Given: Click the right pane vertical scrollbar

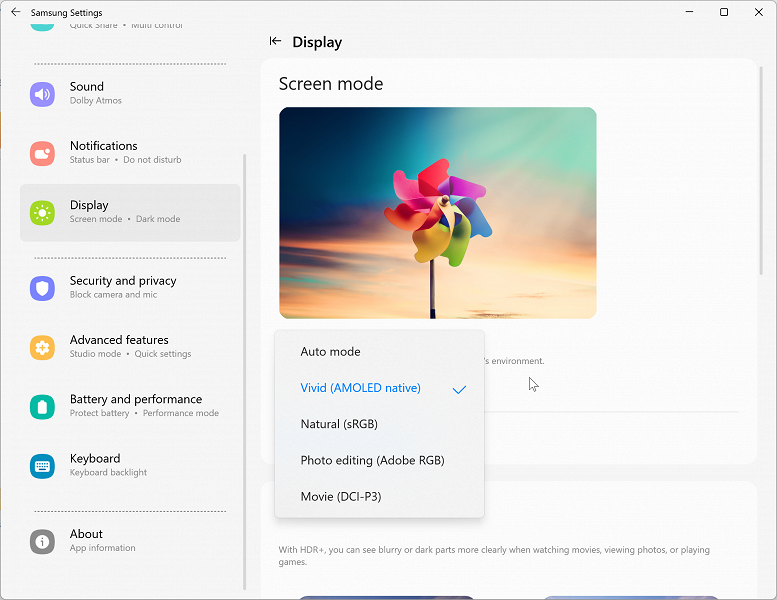Looking at the screenshot, I should point(762,170).
